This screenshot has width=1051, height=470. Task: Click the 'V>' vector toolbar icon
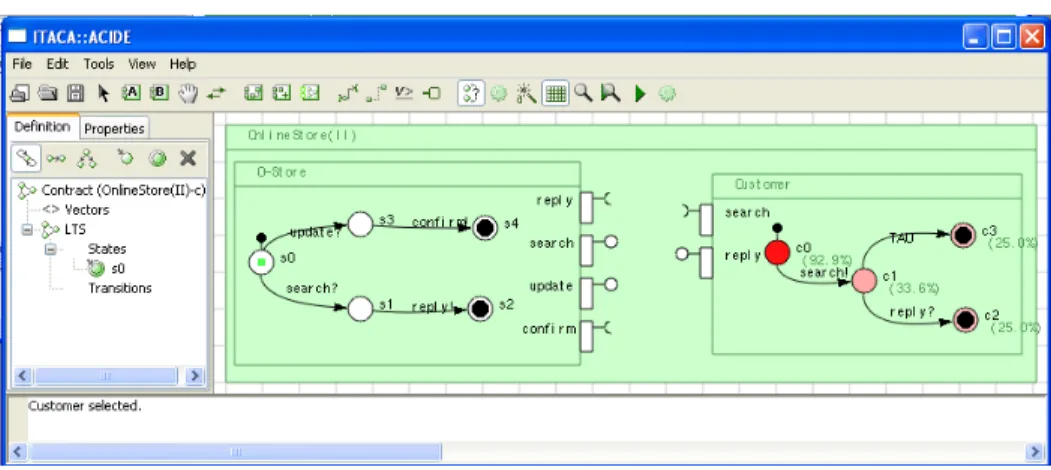[404, 93]
